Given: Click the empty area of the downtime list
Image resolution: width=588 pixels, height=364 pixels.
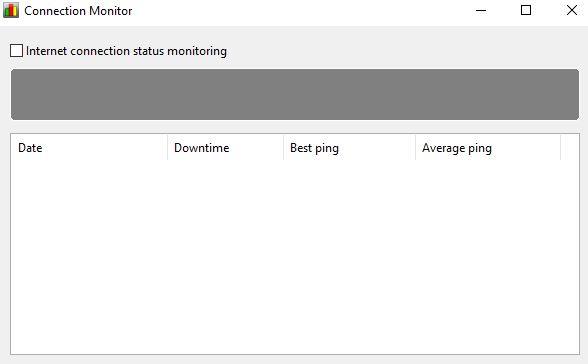Looking at the screenshot, I should [x=295, y=257].
